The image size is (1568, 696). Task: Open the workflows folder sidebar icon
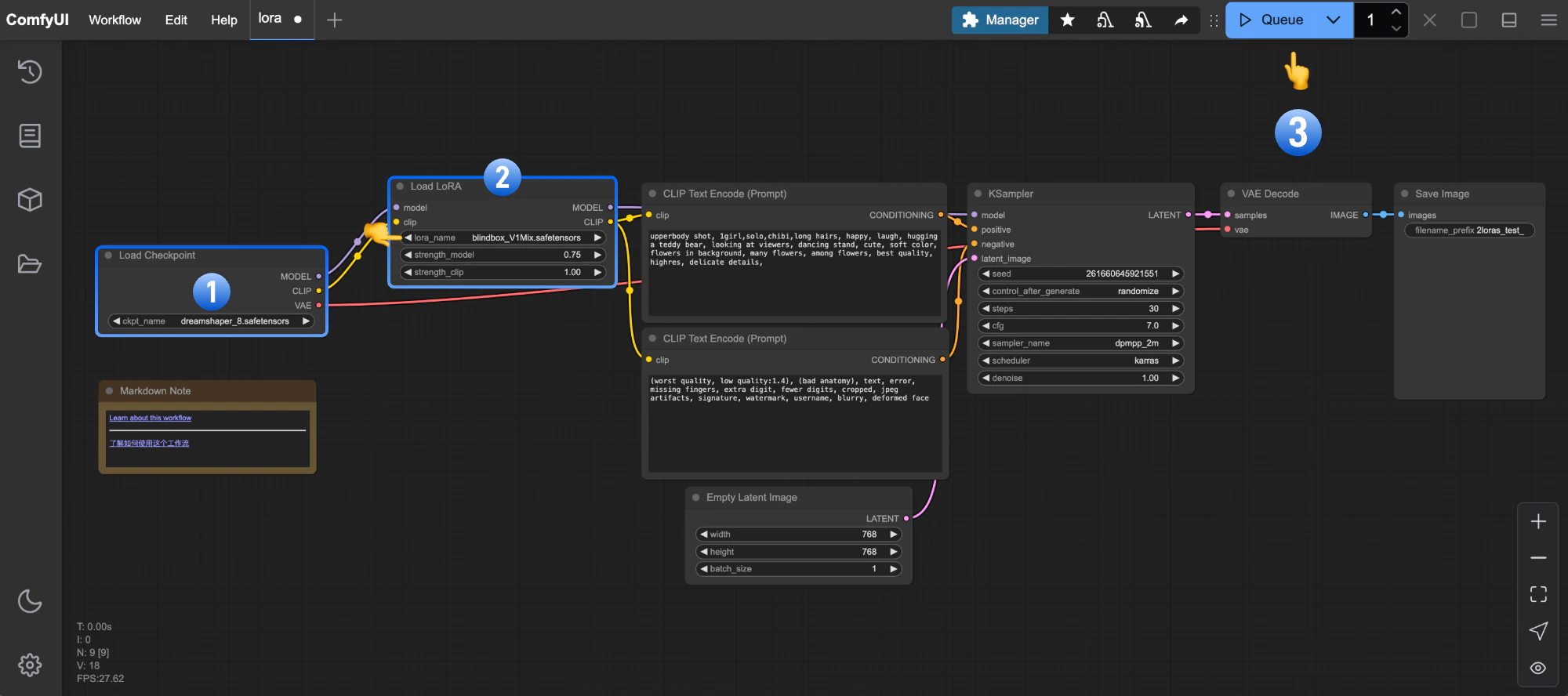(30, 264)
